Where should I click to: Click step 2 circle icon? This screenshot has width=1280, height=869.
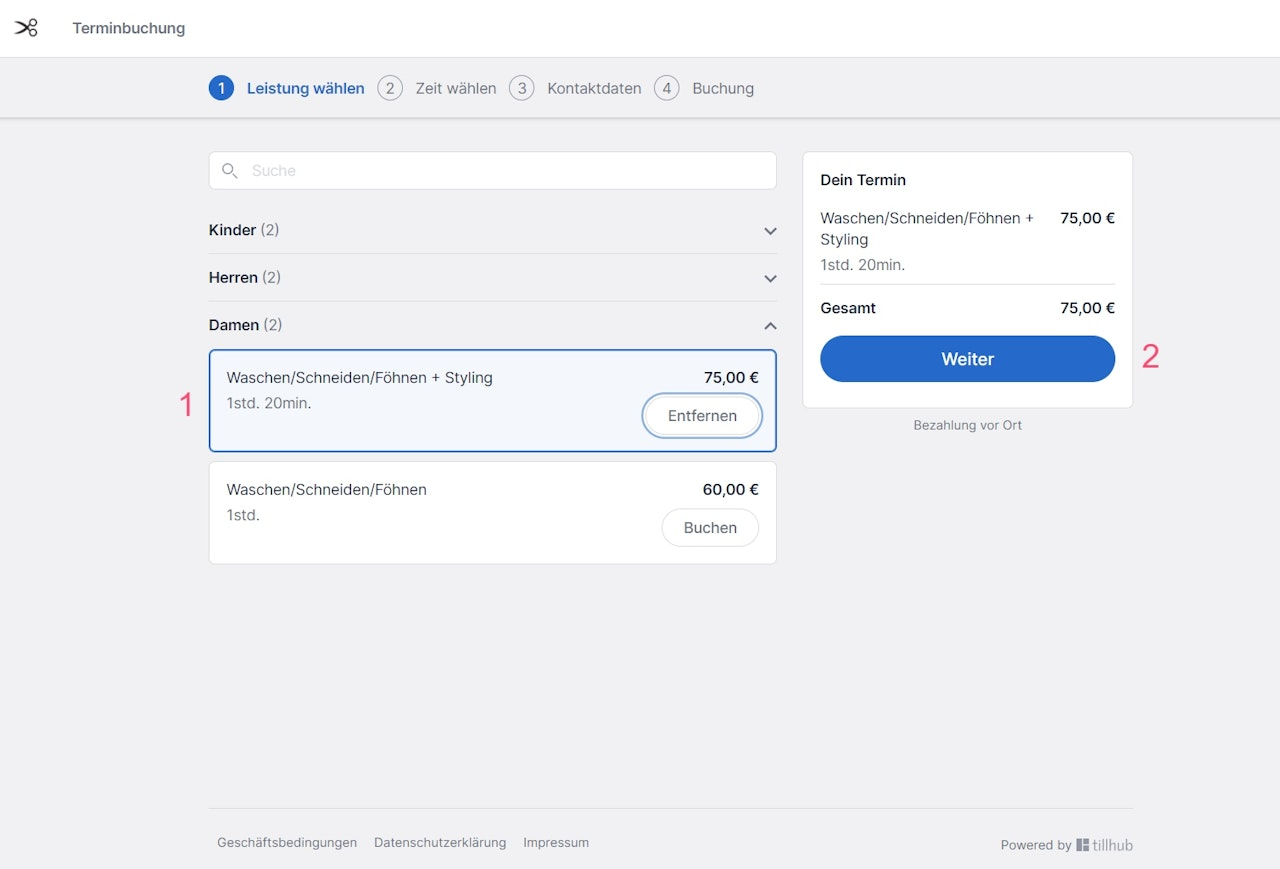[390, 88]
